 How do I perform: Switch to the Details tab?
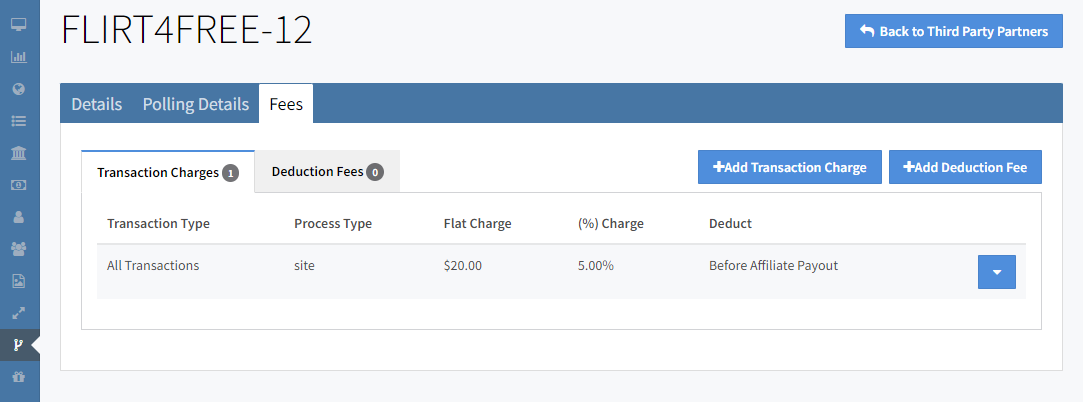click(97, 104)
